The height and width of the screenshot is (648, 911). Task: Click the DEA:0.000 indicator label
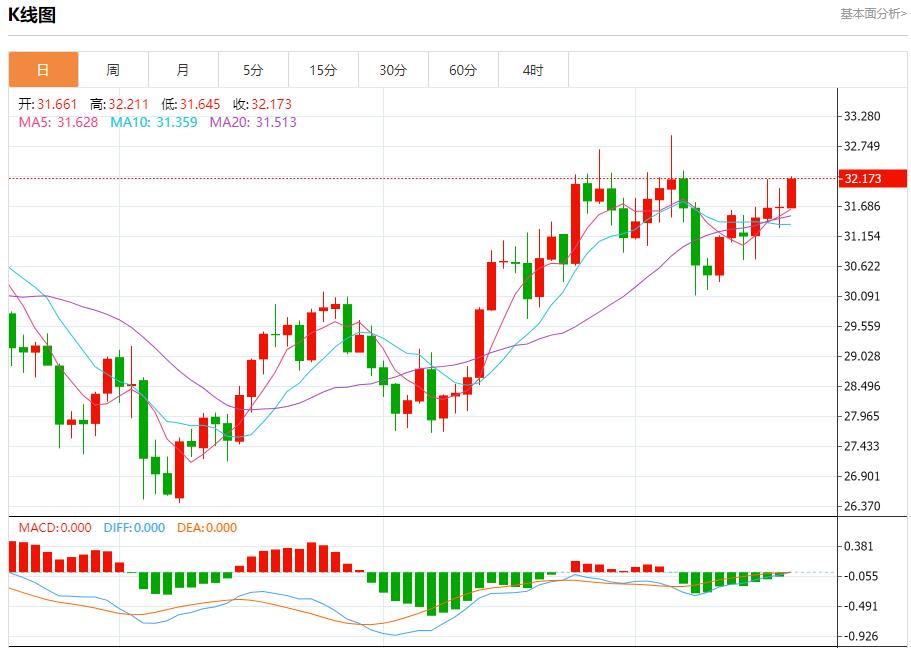[x=207, y=528]
